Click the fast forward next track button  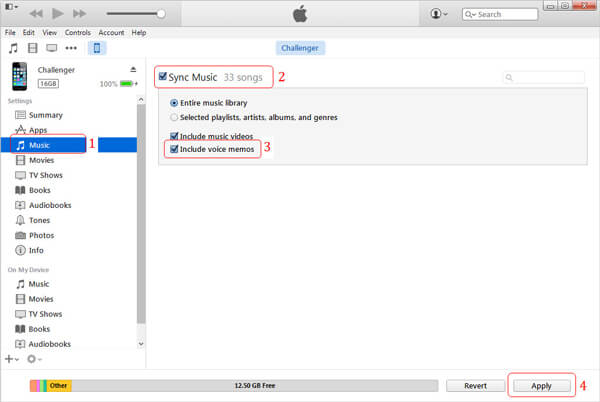click(x=80, y=14)
